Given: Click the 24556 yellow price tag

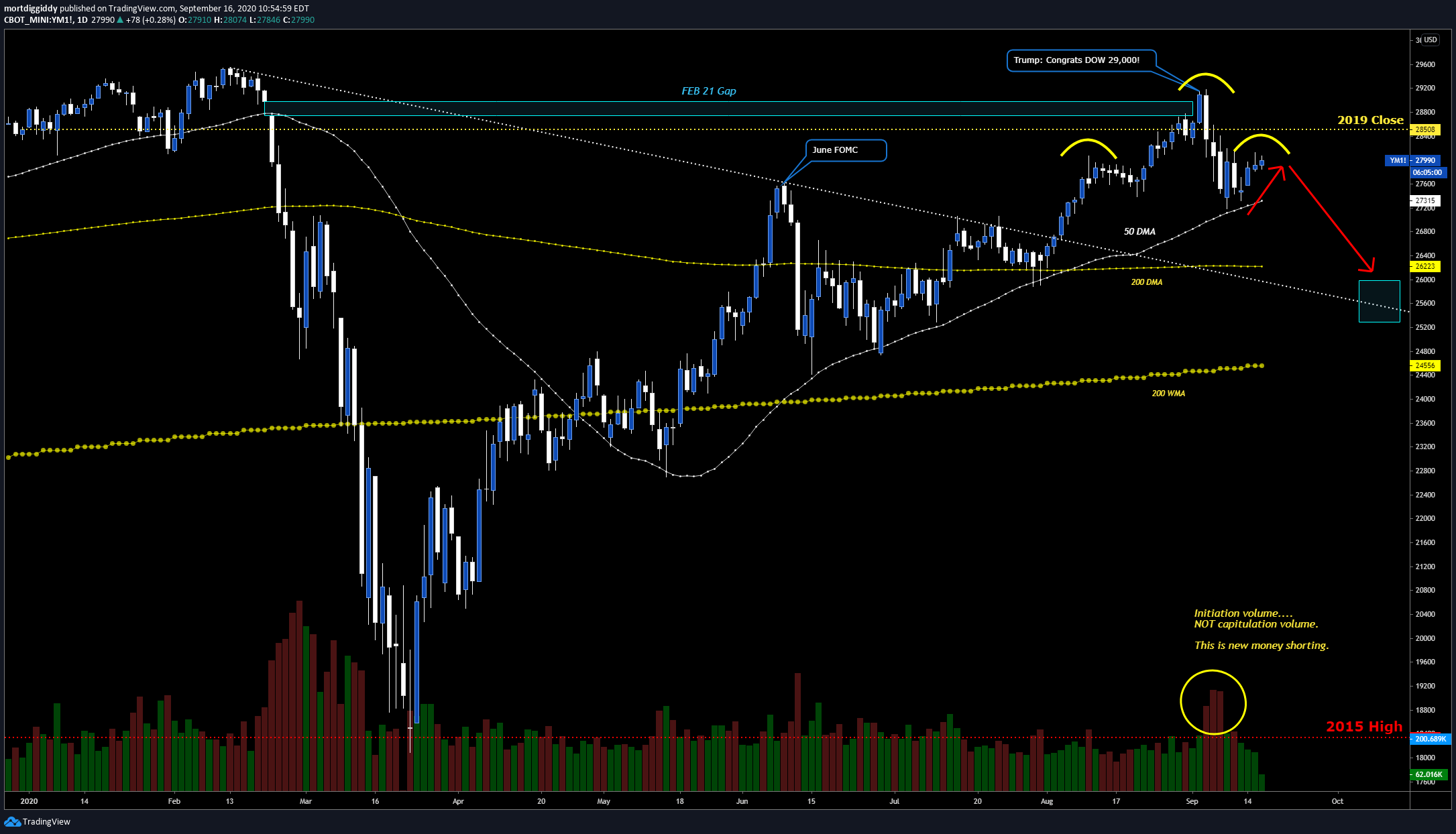Looking at the screenshot, I should [1424, 366].
